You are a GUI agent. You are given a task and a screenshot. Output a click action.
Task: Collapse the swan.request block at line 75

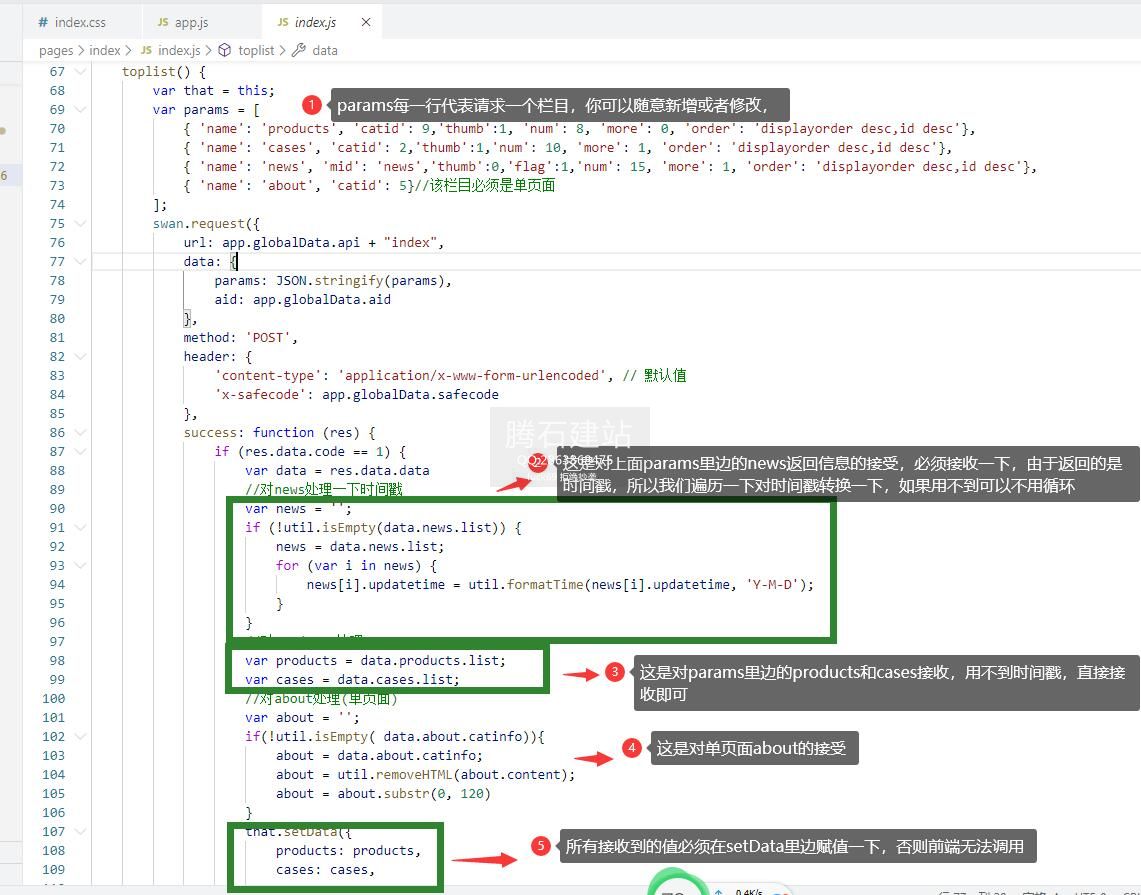point(80,223)
